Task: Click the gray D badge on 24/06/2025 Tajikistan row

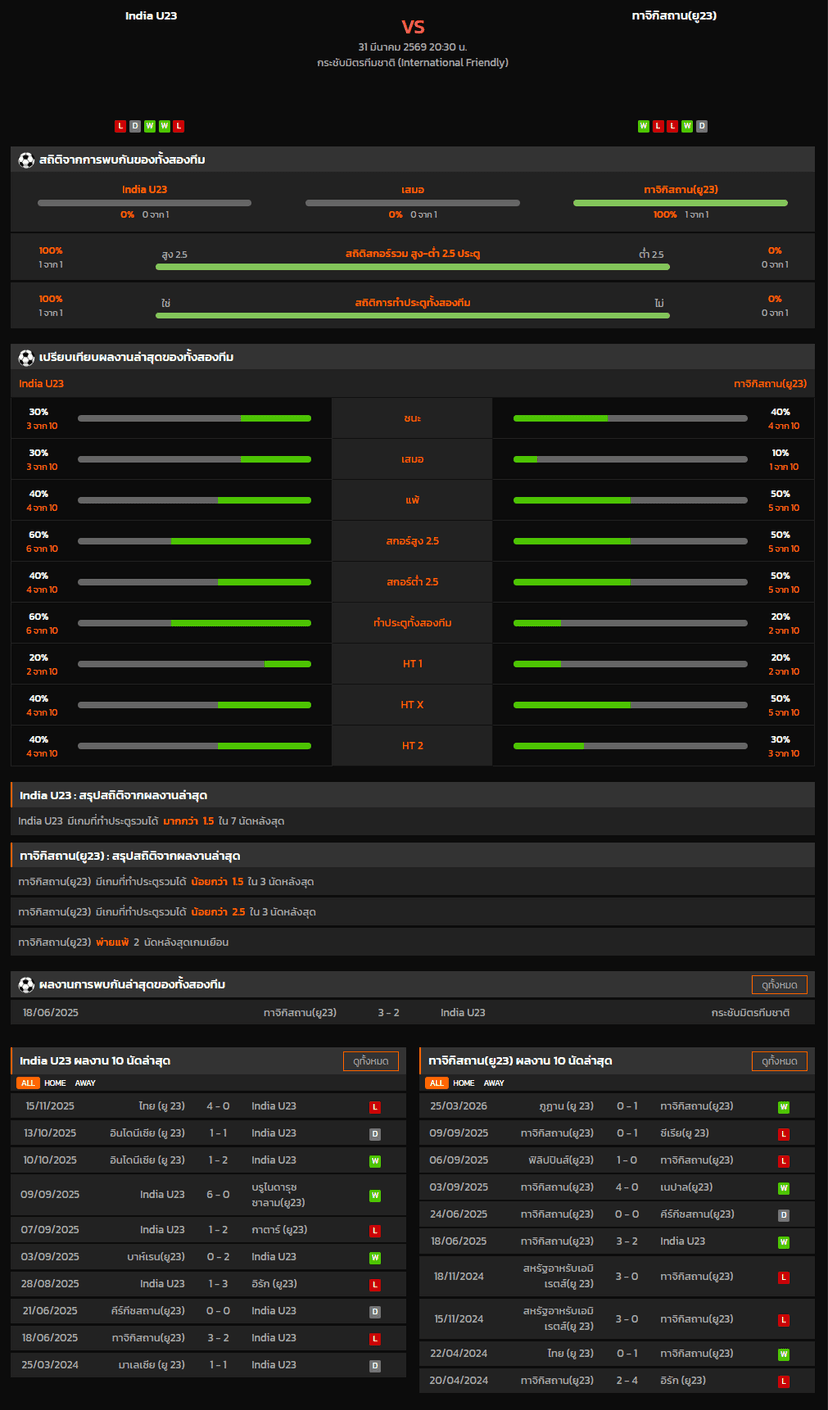Action: pos(784,1215)
